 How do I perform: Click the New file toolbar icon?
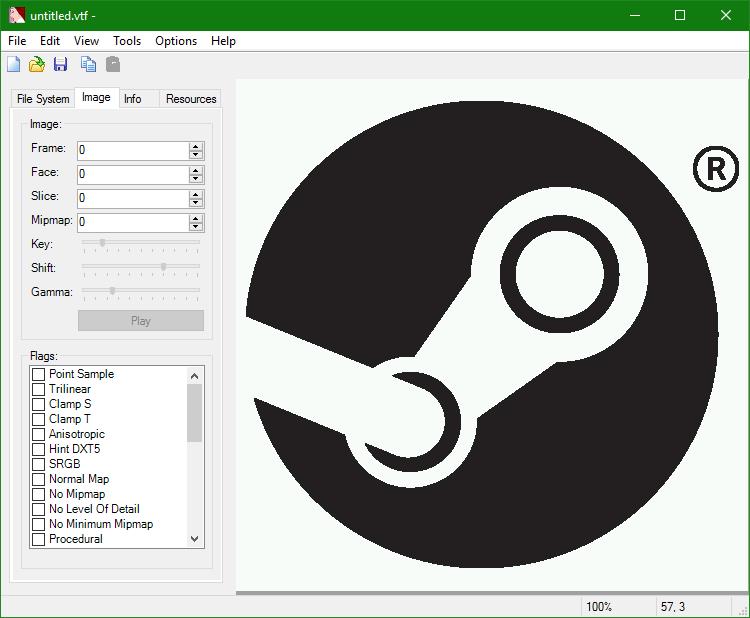click(x=13, y=64)
